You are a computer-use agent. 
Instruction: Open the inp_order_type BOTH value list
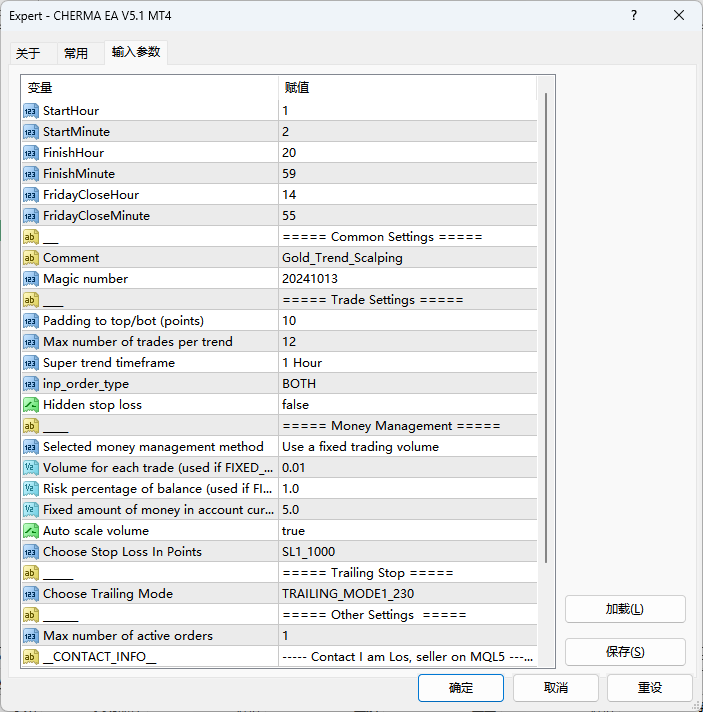pos(407,384)
